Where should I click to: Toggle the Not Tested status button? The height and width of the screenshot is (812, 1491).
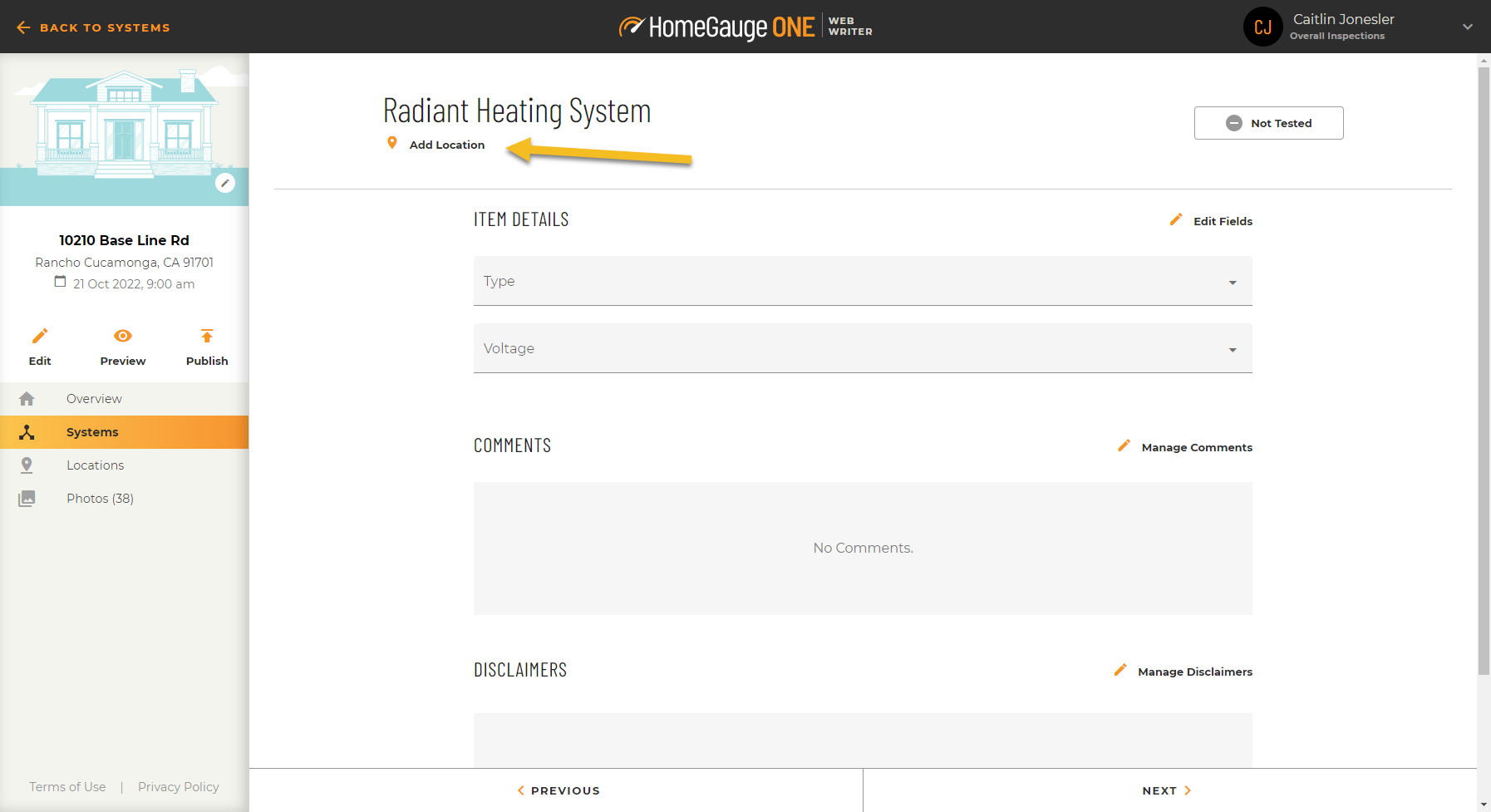coord(1268,123)
